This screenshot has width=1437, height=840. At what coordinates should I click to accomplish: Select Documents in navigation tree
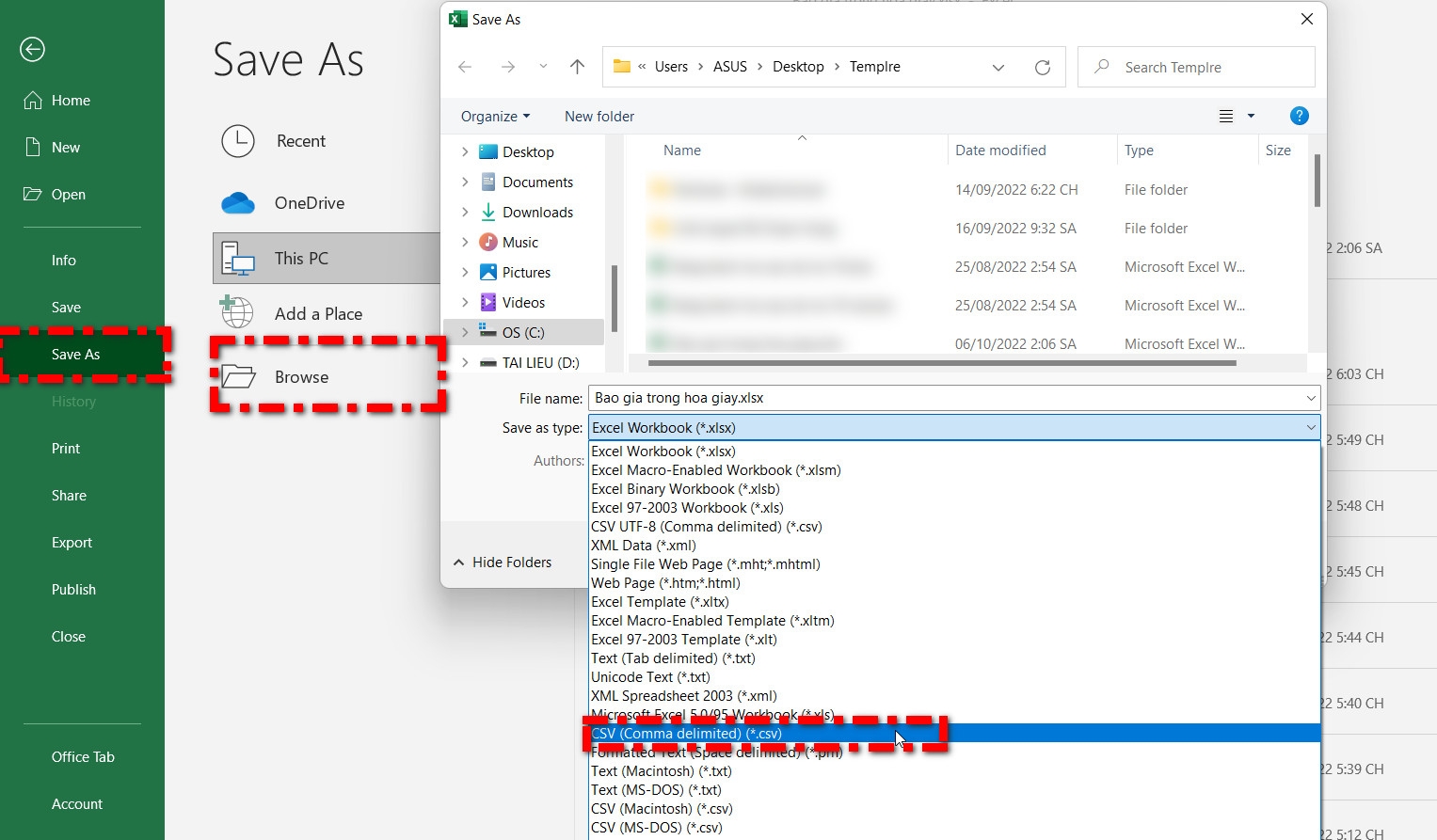[537, 182]
